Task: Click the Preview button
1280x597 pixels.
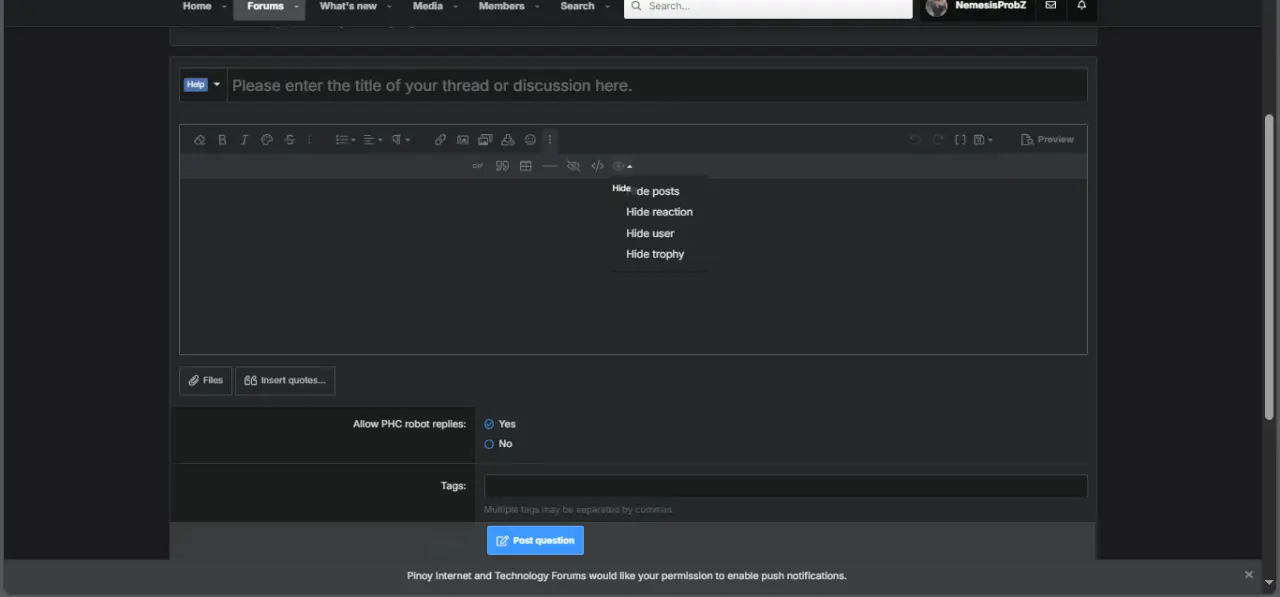Action: [1047, 140]
